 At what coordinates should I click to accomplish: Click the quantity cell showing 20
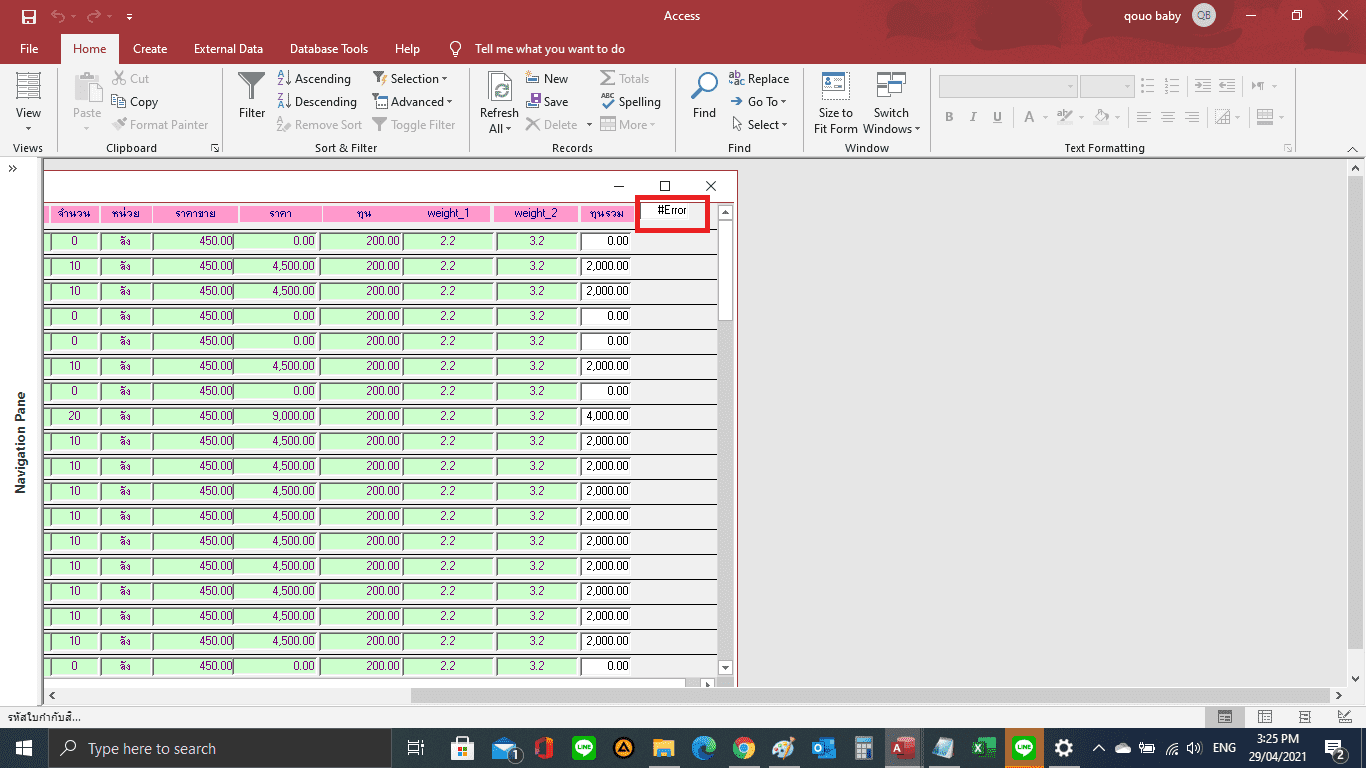pos(74,416)
